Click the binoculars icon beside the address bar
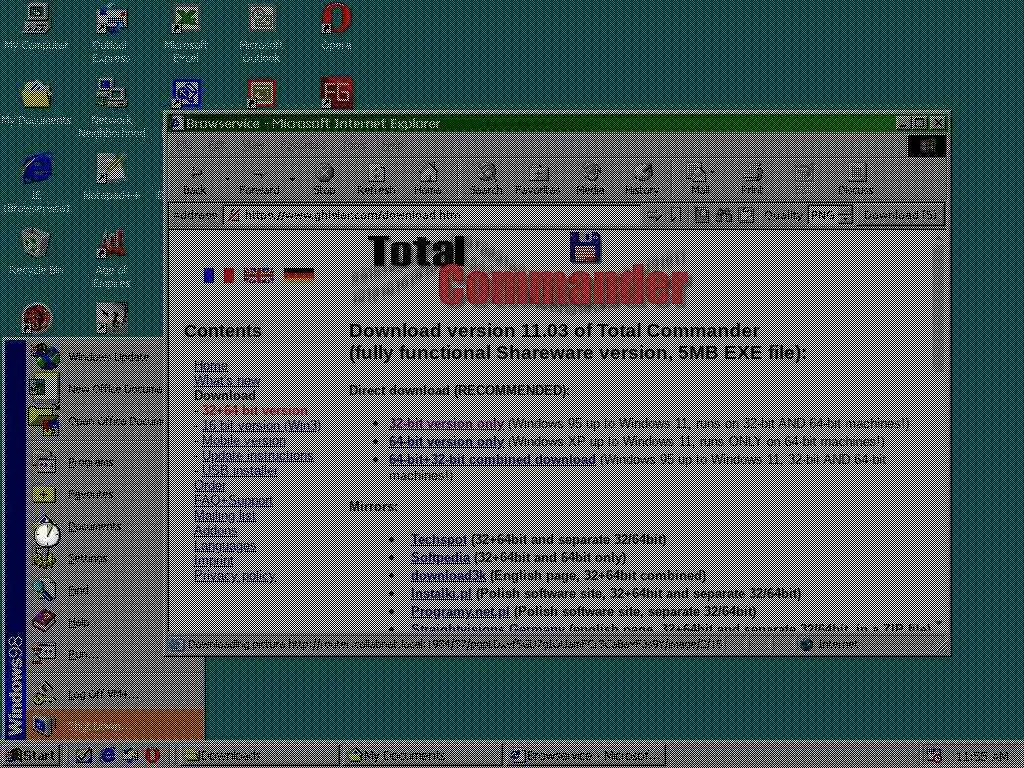Screen dimensions: 1024x768 724,215
